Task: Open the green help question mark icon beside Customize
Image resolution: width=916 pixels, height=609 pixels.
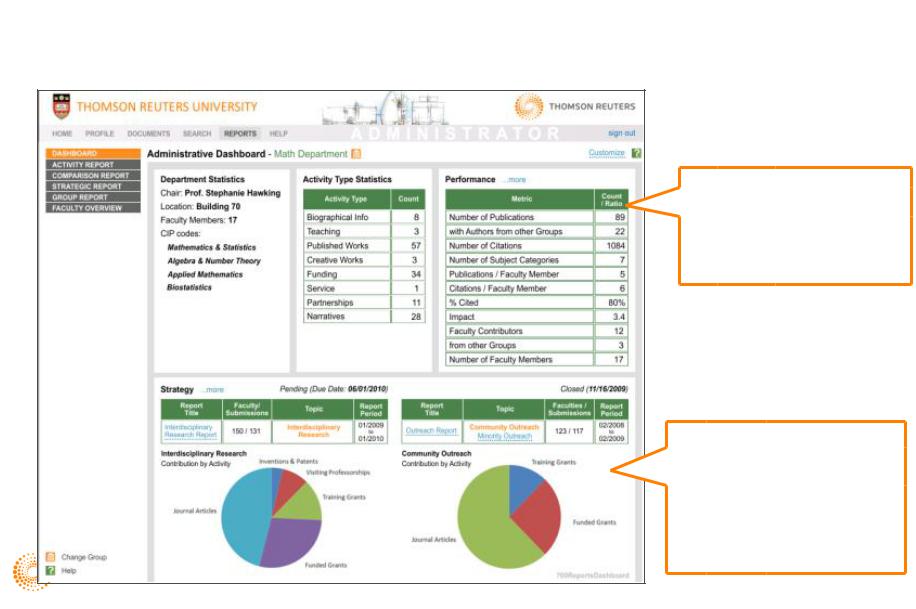Action: (636, 153)
